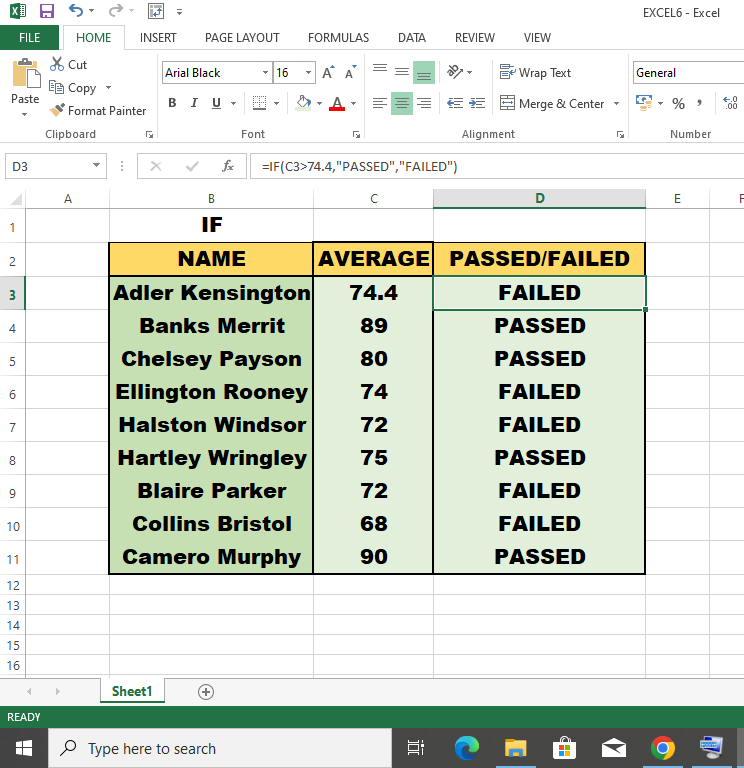Click the Orientation text angle icon
This screenshot has height=768, width=744.
455,72
